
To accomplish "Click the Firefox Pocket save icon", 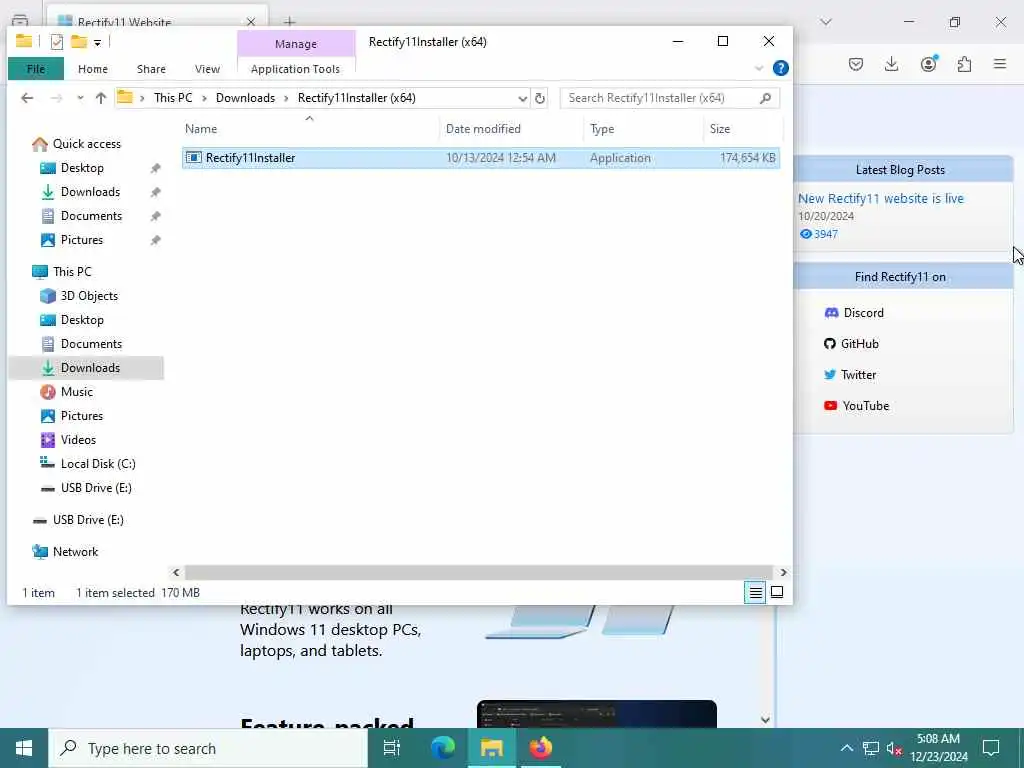I will [856, 64].
